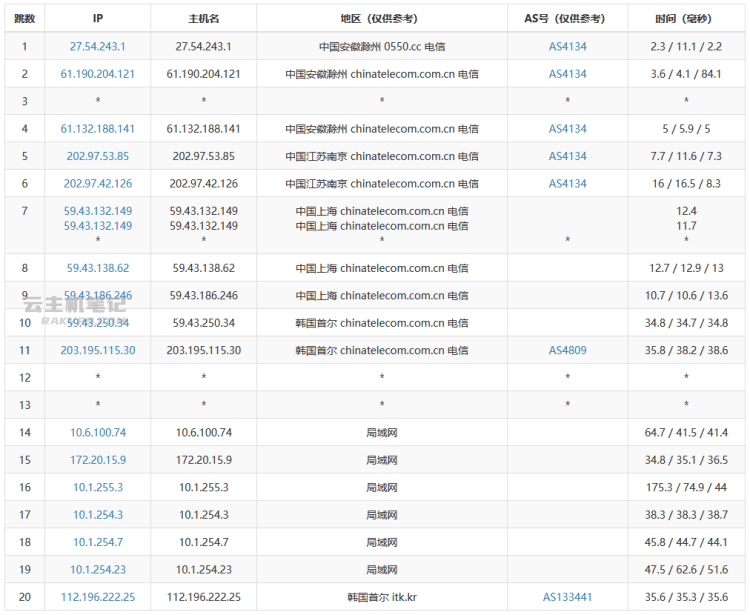Open IP link 202.97.53.85
Image resolution: width=750 pixels, height=615 pixels.
(x=98, y=156)
